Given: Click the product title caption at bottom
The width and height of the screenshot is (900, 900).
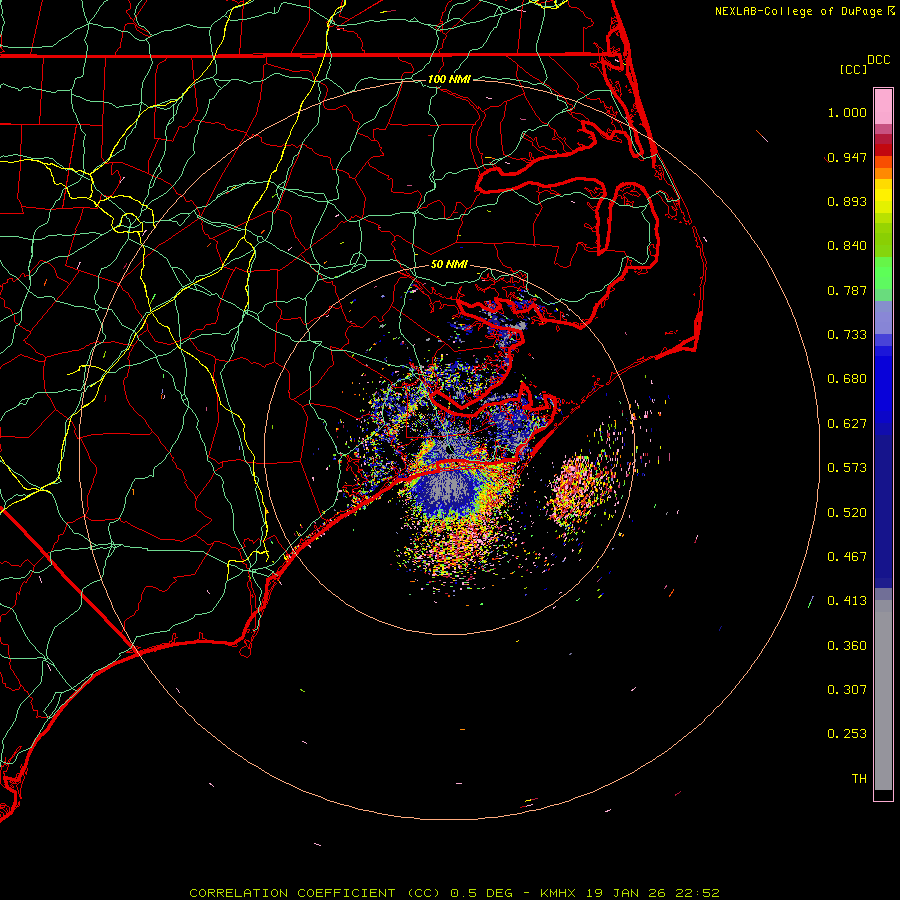Looking at the screenshot, I should 454,893.
